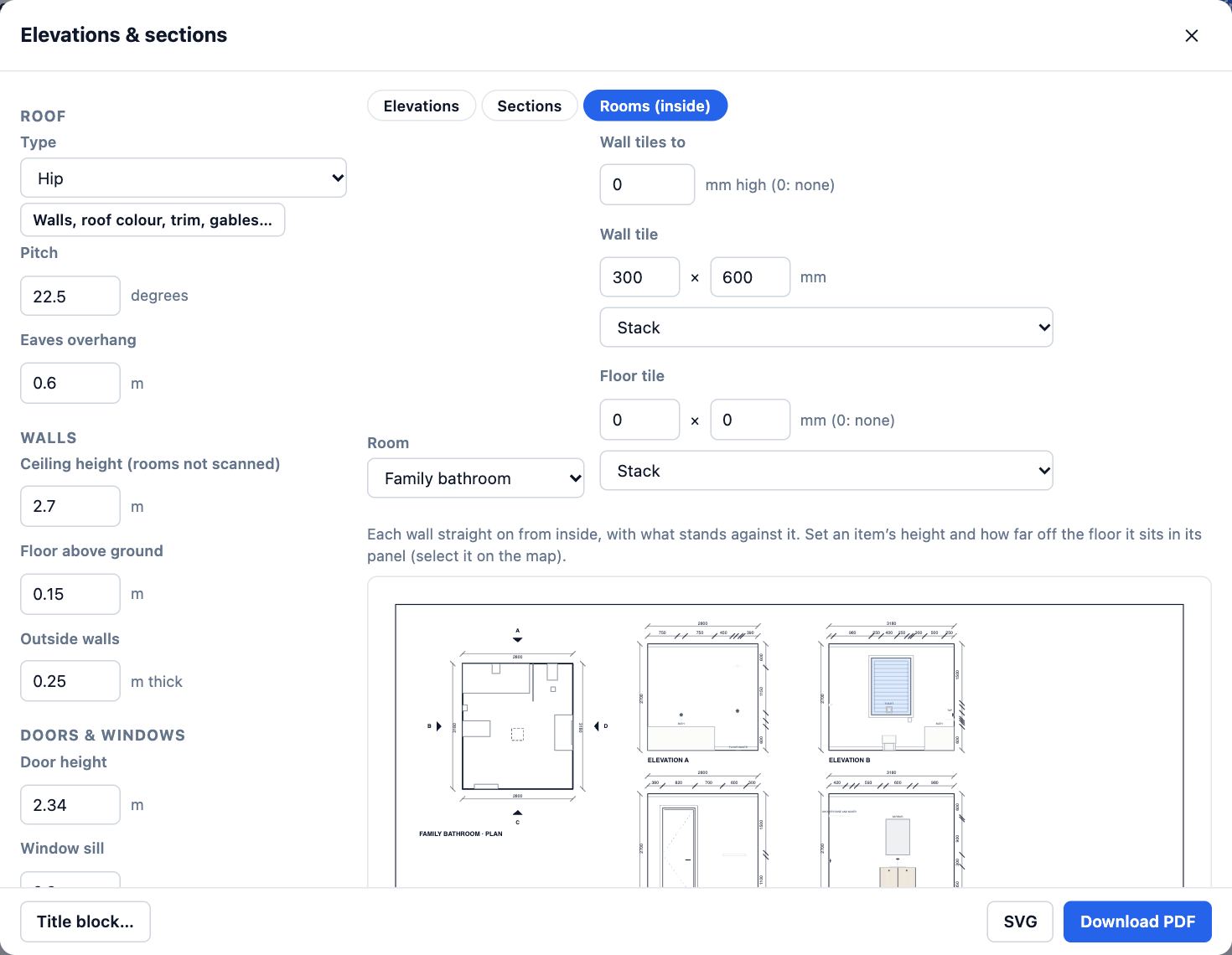Image resolution: width=1232 pixels, height=955 pixels.
Task: Click the DOORS & WINDOWS section heading
Action: click(x=103, y=736)
